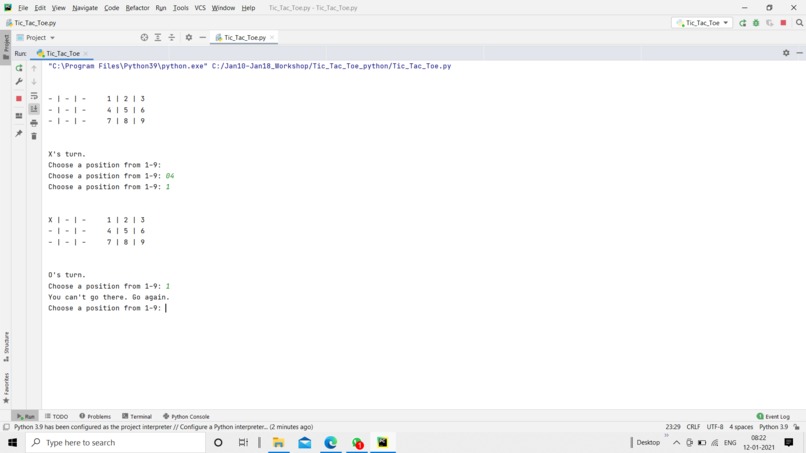Click the run with coverage icon
Image resolution: width=806 pixels, height=453 pixels.
point(770,23)
